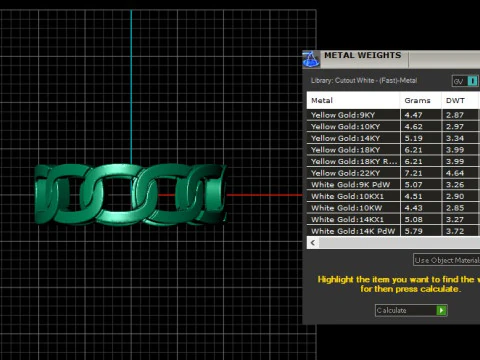This screenshot has height=360, width=480.
Task: Click the 5.07 grams value
Action: [x=413, y=185]
